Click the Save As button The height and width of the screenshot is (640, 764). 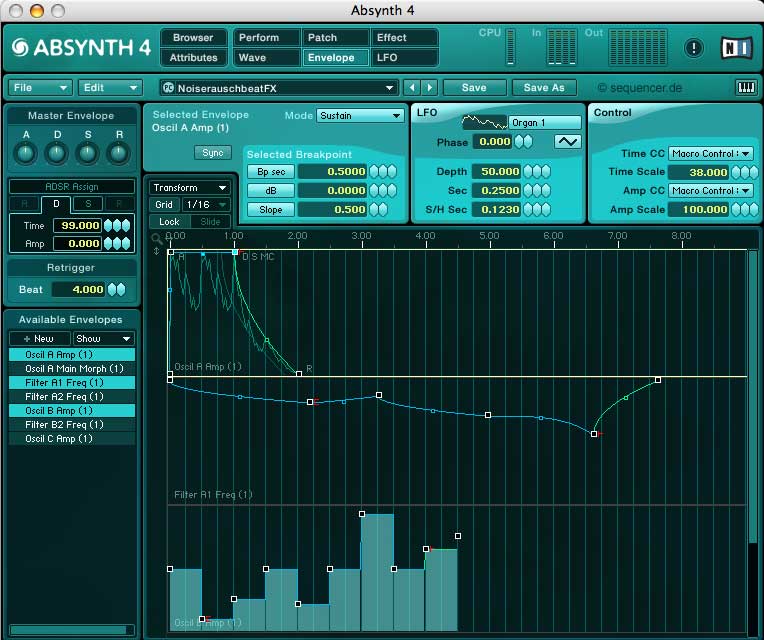point(544,88)
